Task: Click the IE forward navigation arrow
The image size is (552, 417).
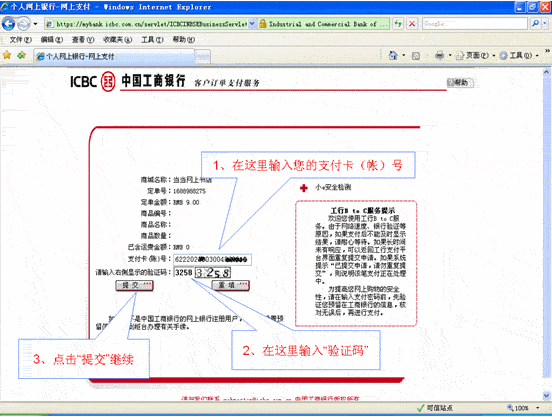Action: point(24,24)
